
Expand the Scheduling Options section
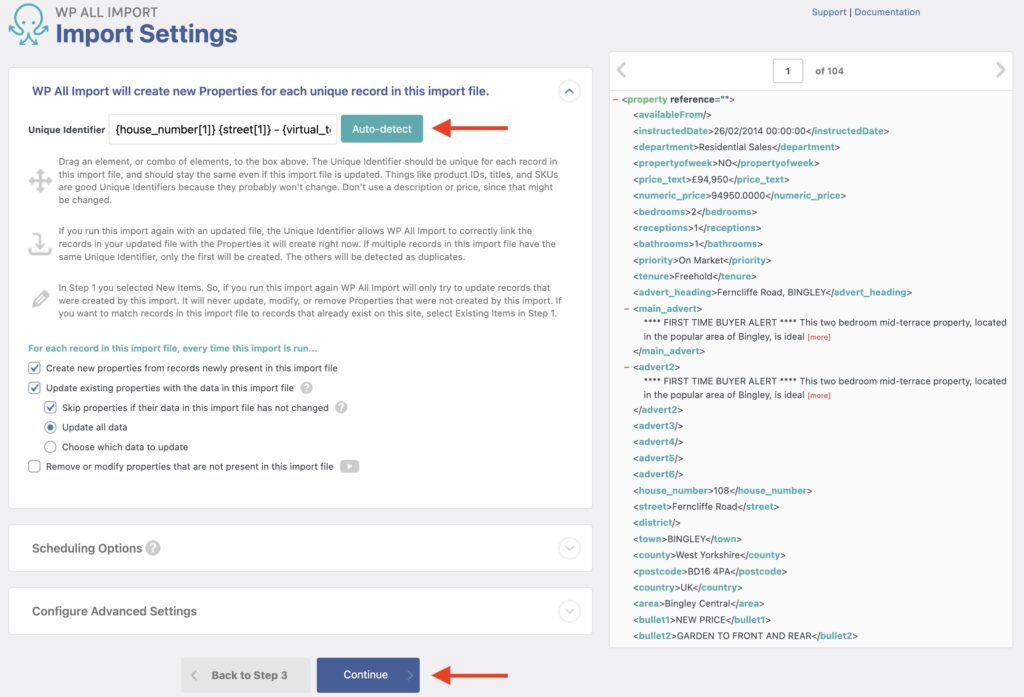point(570,548)
